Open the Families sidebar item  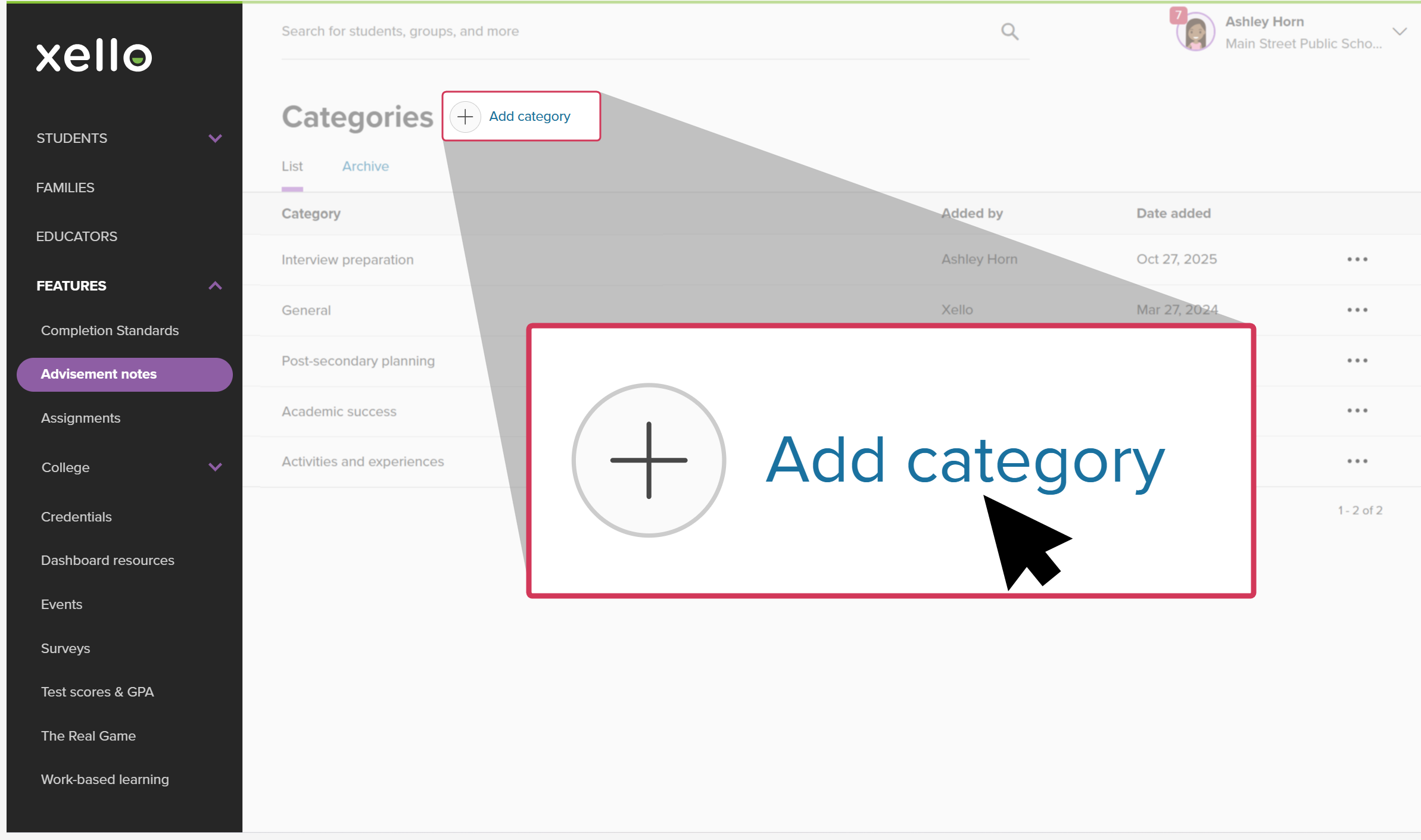coord(65,188)
